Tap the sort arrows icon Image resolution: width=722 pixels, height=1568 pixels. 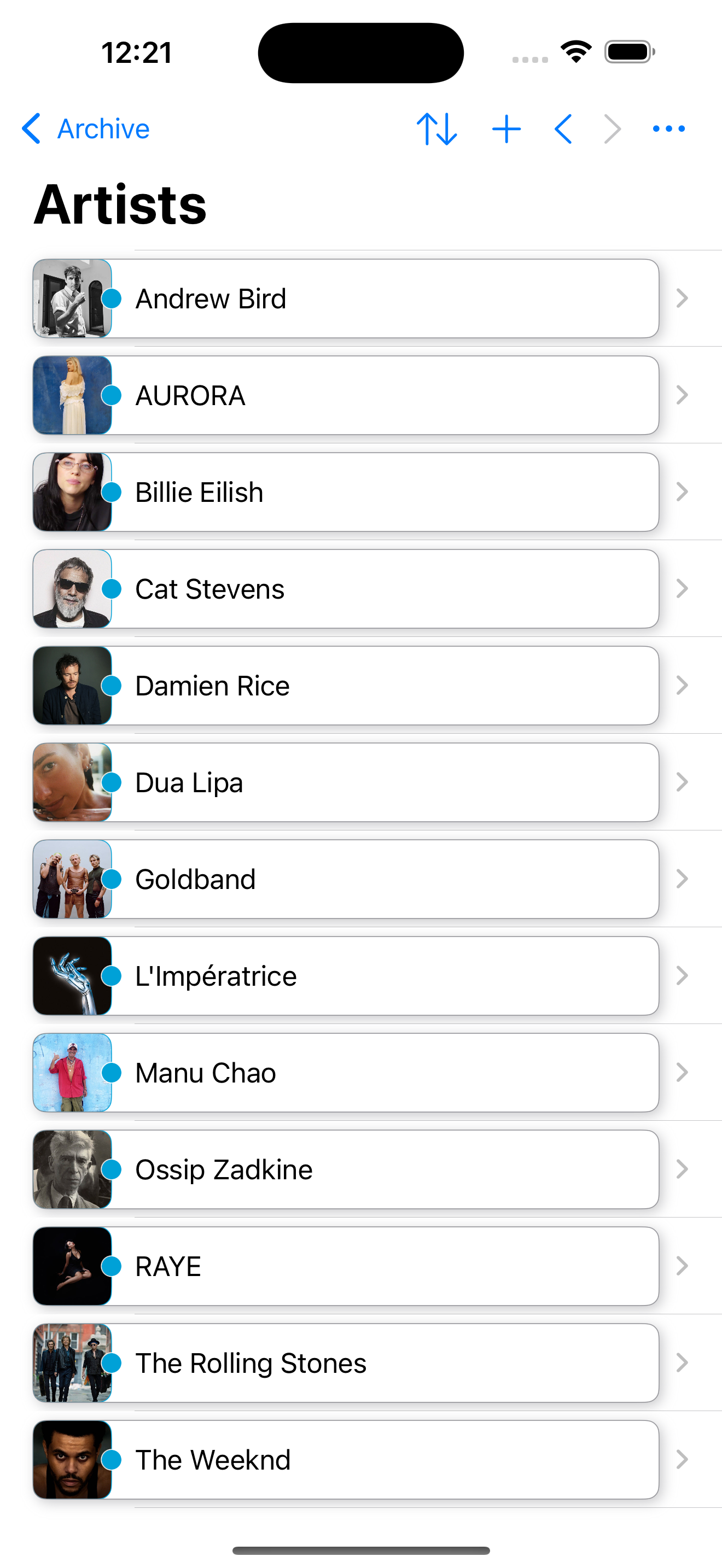436,129
